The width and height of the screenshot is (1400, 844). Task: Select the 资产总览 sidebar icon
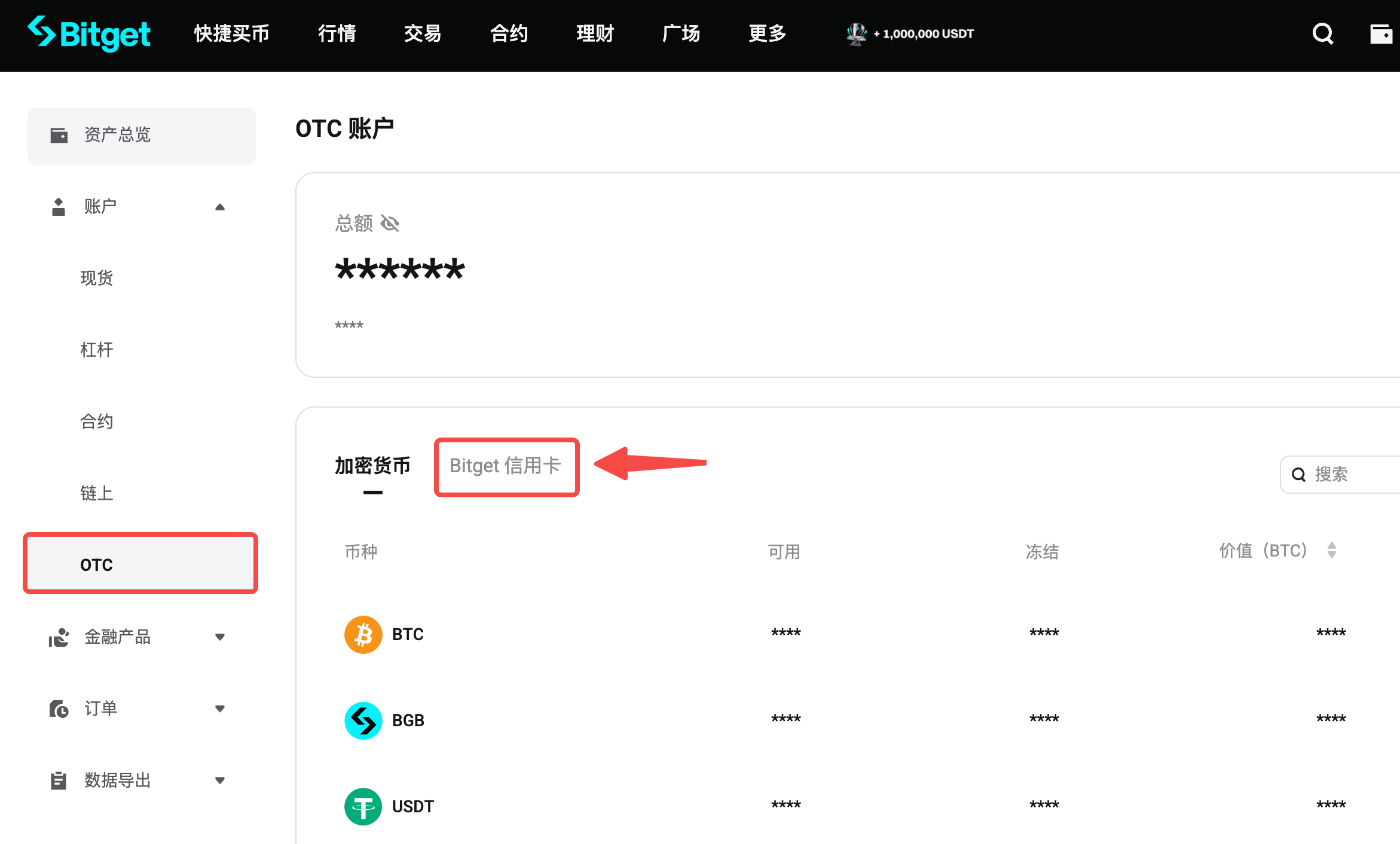[59, 135]
